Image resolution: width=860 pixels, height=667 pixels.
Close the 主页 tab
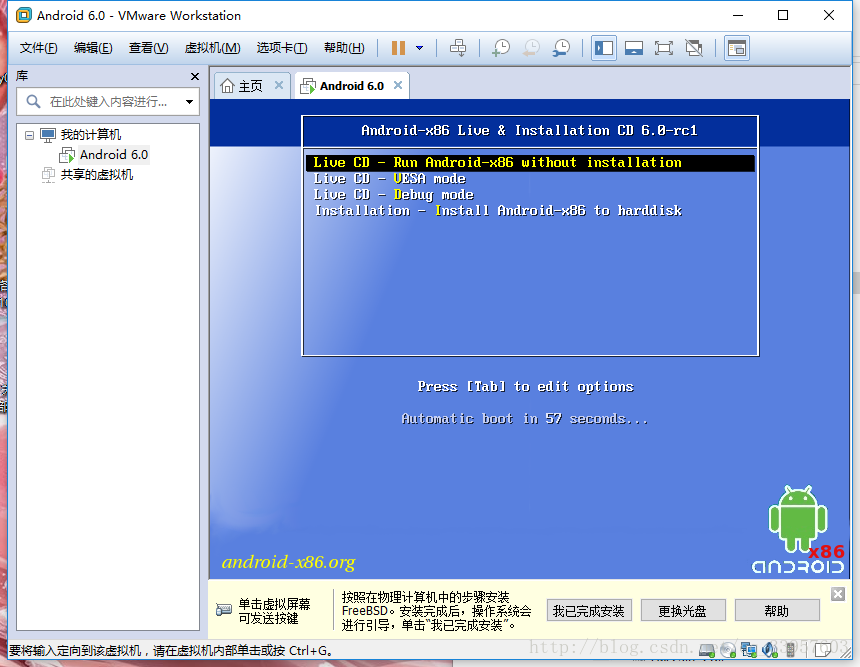[279, 85]
